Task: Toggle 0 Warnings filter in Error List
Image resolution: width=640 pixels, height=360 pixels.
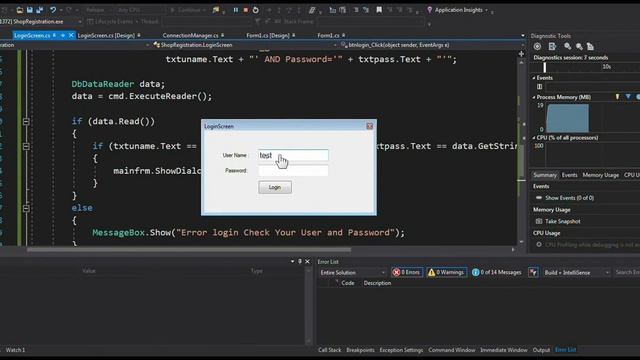Action: (446, 272)
